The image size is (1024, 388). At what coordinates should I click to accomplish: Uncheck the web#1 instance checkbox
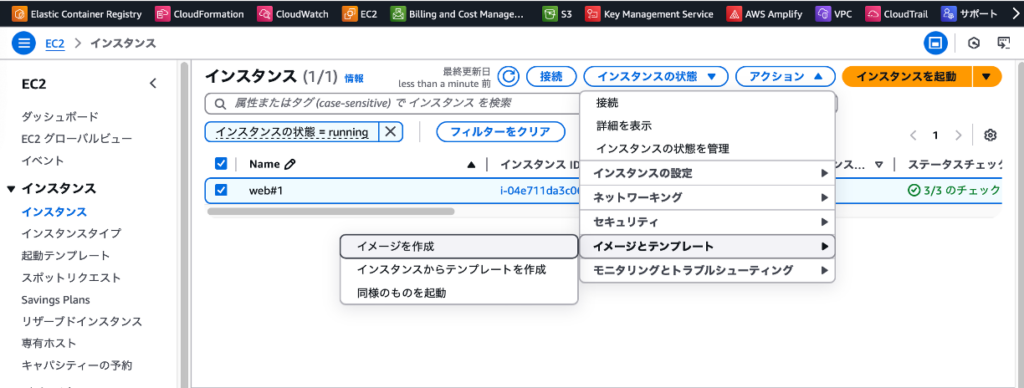(221, 190)
